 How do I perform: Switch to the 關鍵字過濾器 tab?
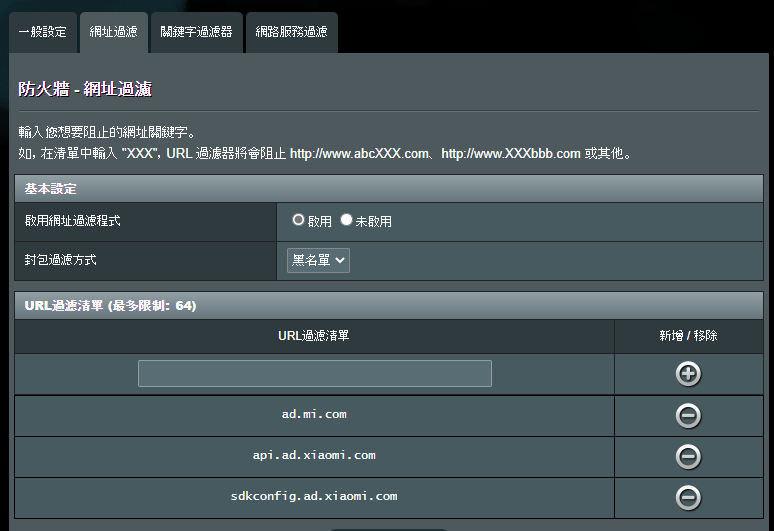(196, 32)
